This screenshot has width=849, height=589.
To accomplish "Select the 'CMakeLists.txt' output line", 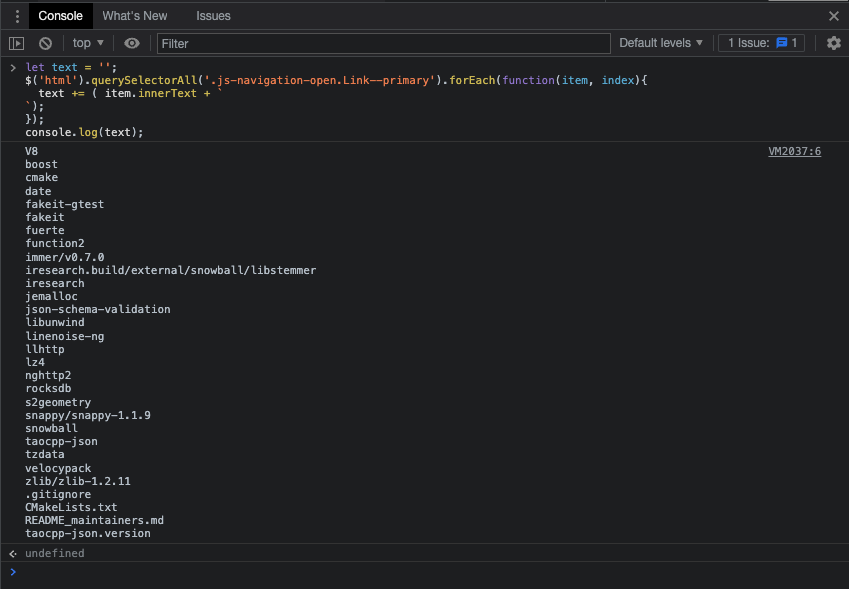I will [x=71, y=507].
